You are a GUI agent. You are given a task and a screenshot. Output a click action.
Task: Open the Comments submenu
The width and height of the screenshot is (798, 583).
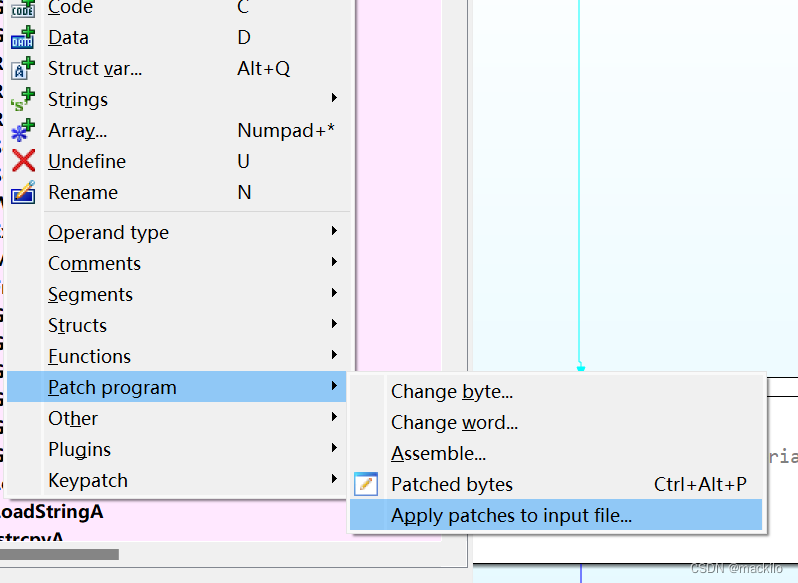click(178, 264)
